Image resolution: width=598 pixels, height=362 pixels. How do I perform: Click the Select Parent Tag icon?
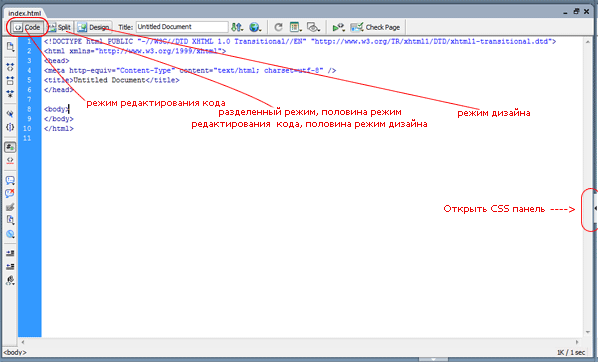(x=10, y=114)
